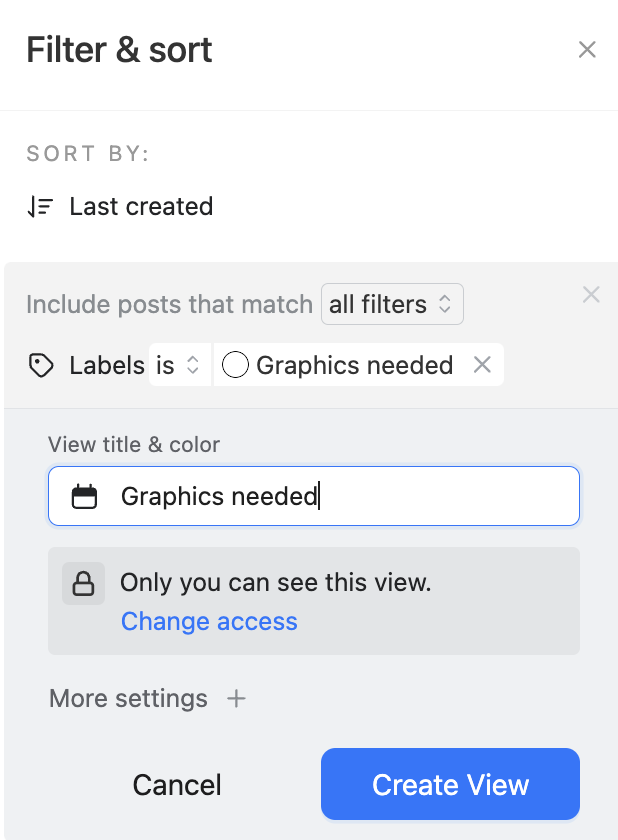This screenshot has height=840, width=618.
Task: Click the Cancel button
Action: click(176, 785)
